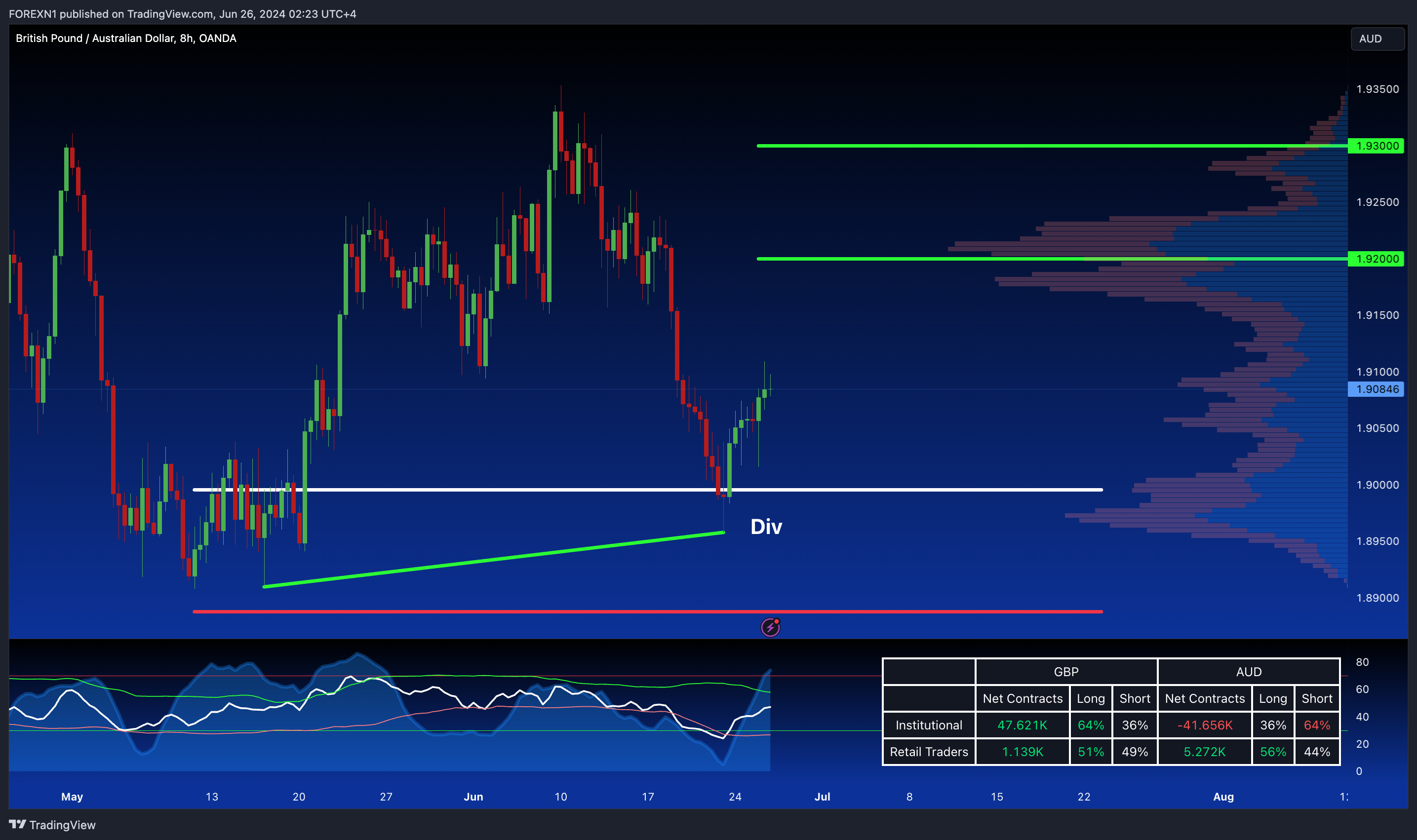This screenshot has width=1417, height=840.
Task: Click the 49% retail GBP short cell
Action: pos(1135,752)
